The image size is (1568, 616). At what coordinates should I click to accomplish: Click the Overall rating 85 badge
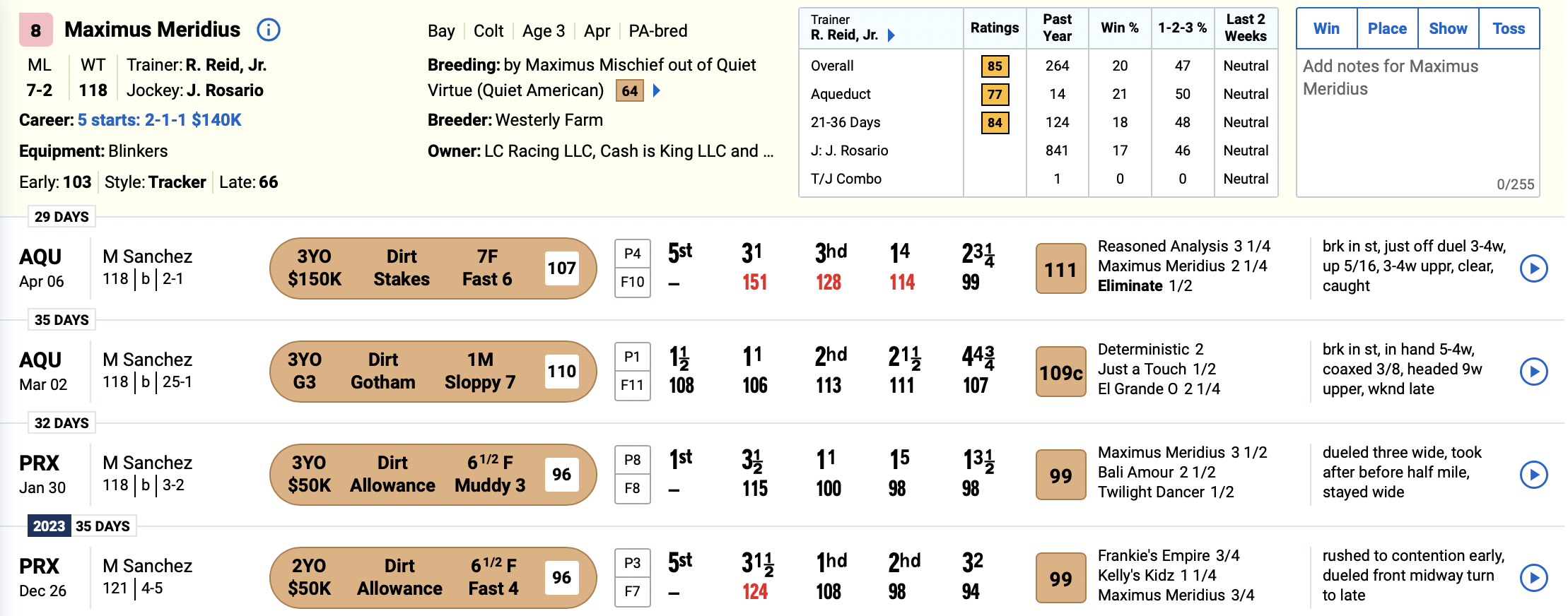click(x=995, y=66)
